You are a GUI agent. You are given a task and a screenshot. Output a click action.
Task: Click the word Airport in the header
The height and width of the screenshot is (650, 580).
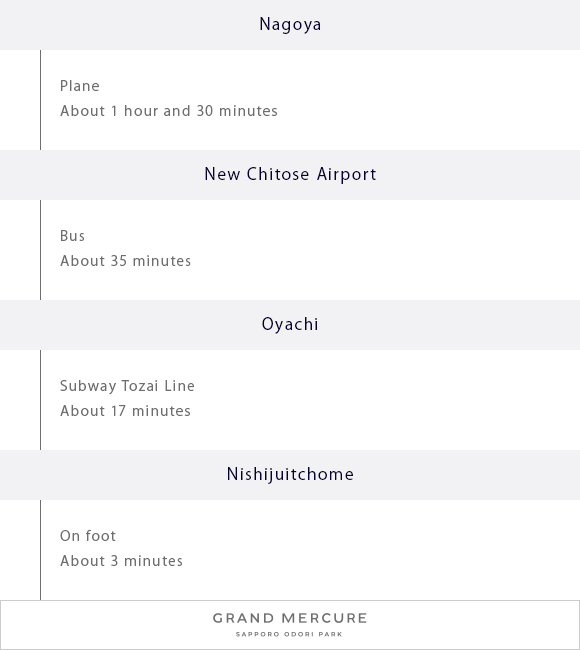347,175
